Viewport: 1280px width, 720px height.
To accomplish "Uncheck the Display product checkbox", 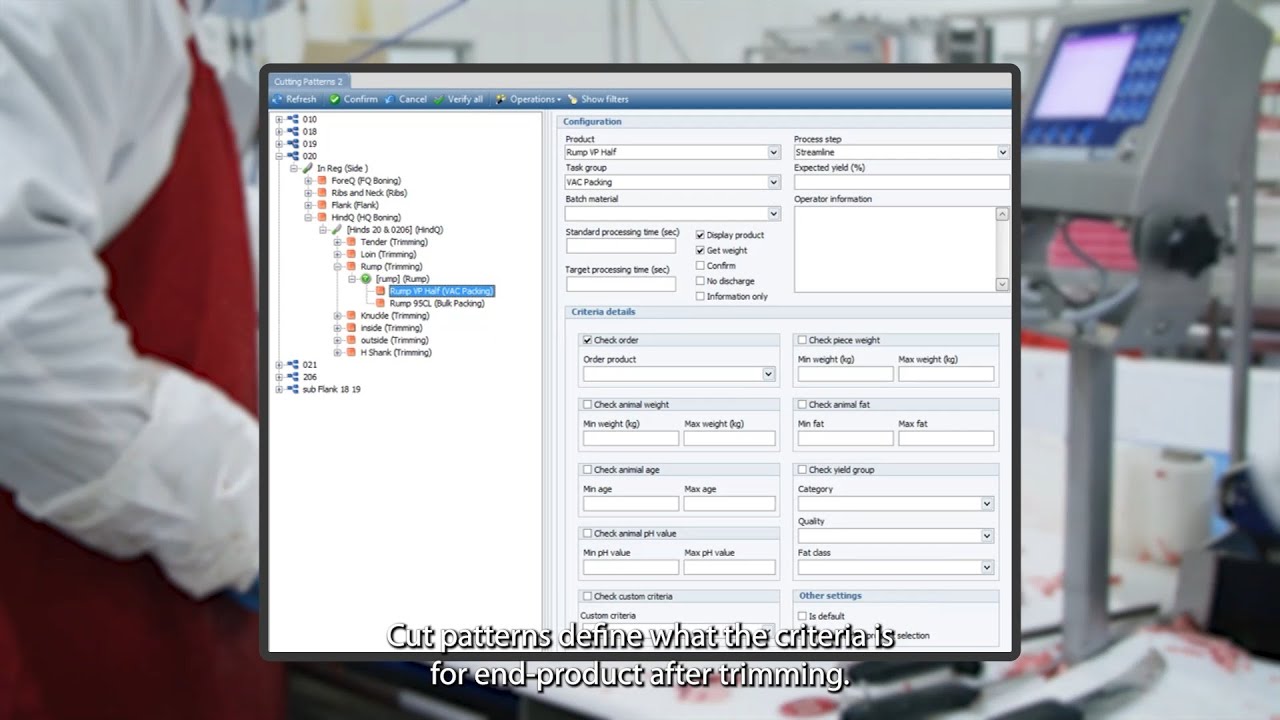I will pos(700,235).
